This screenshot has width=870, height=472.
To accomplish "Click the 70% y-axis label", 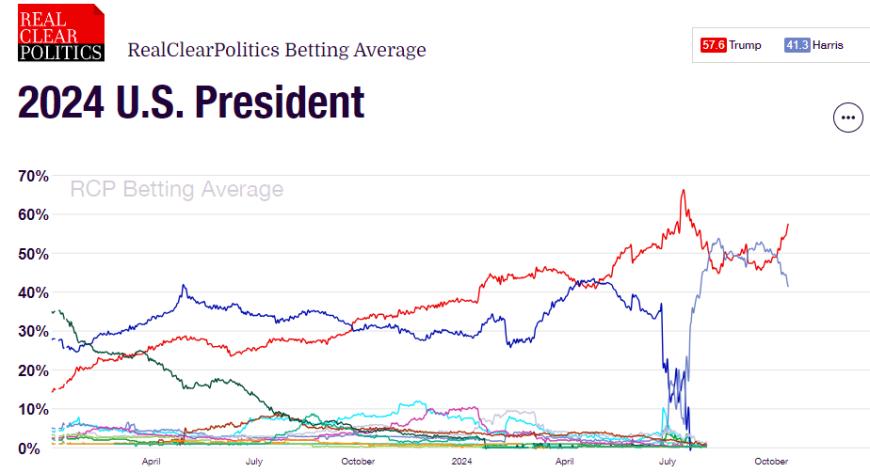I will coord(33,176).
